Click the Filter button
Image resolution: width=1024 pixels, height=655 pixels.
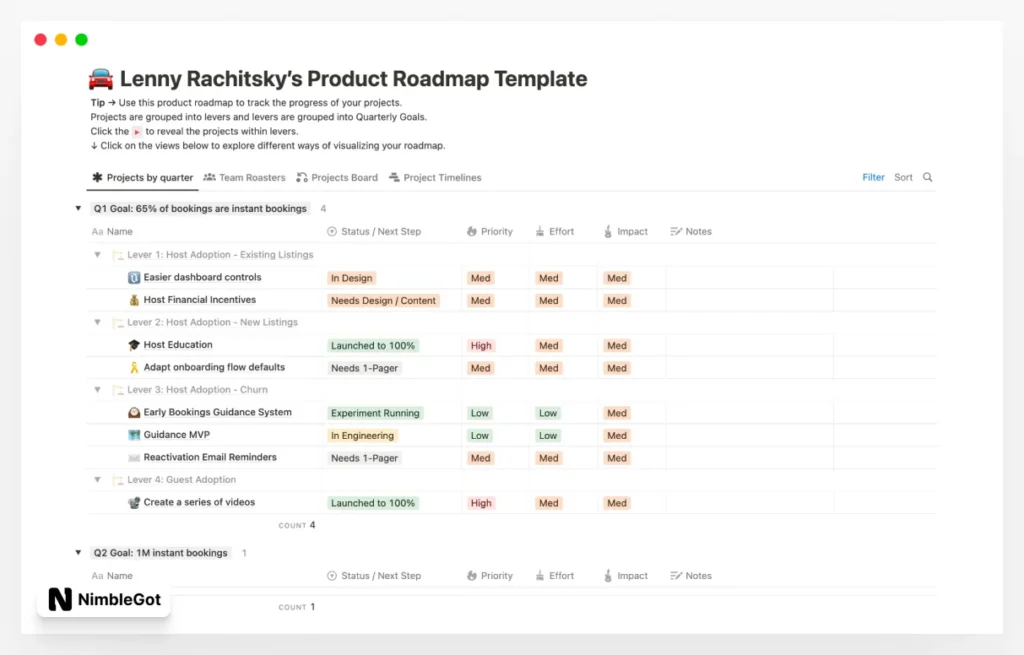873,177
